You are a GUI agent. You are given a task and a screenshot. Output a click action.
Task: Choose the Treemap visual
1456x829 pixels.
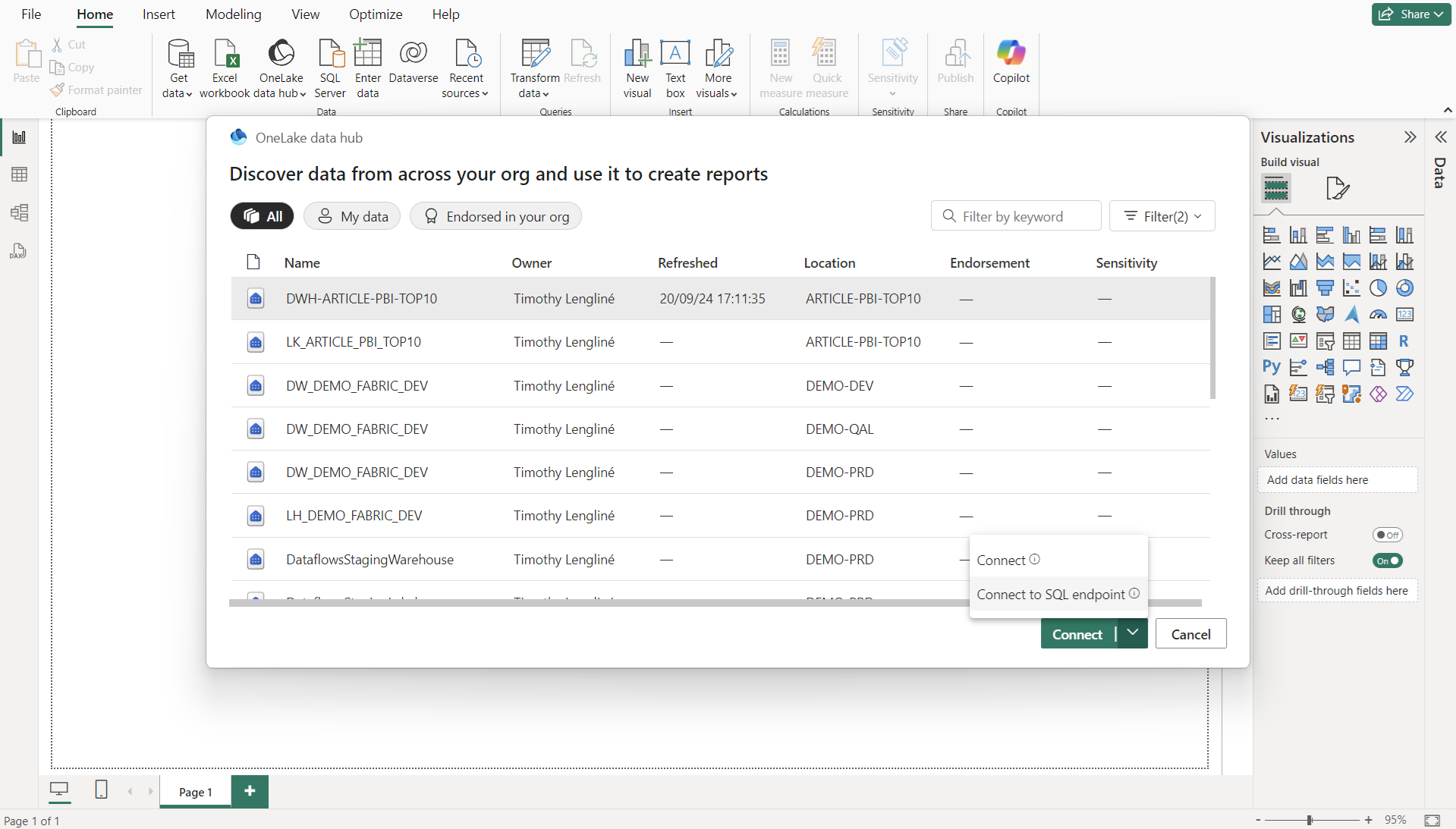(1272, 315)
